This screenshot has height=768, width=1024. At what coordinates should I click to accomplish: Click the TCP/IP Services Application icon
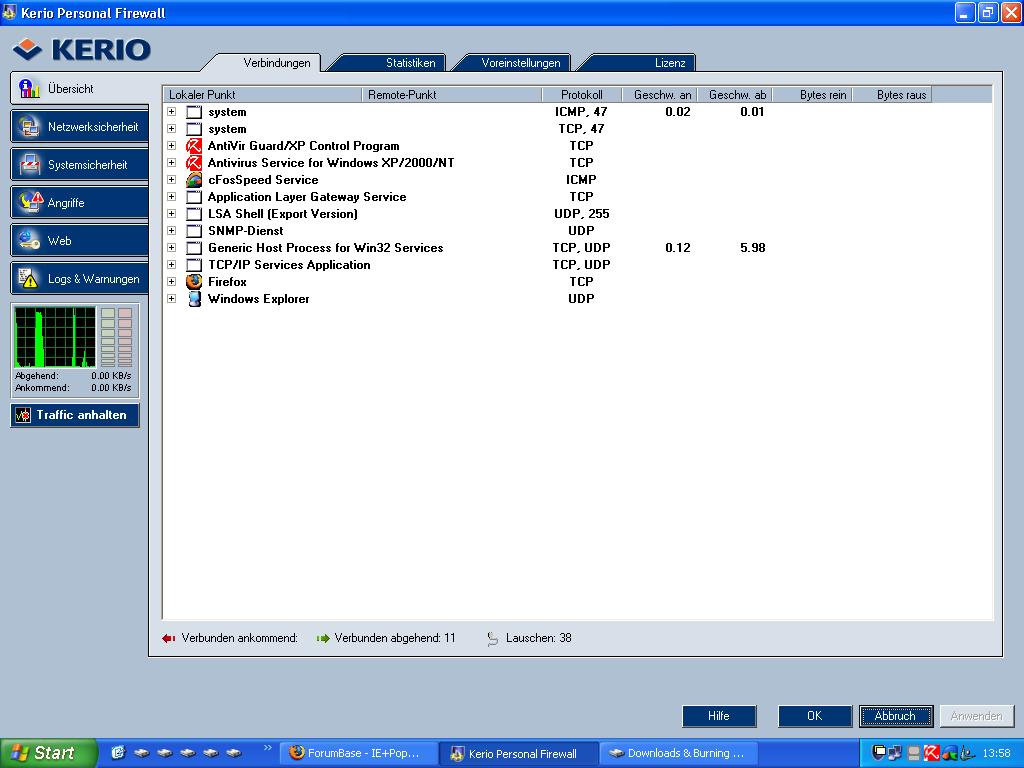pos(194,264)
